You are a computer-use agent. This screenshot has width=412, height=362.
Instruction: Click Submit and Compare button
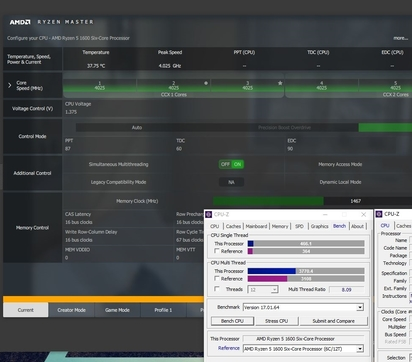333,321
